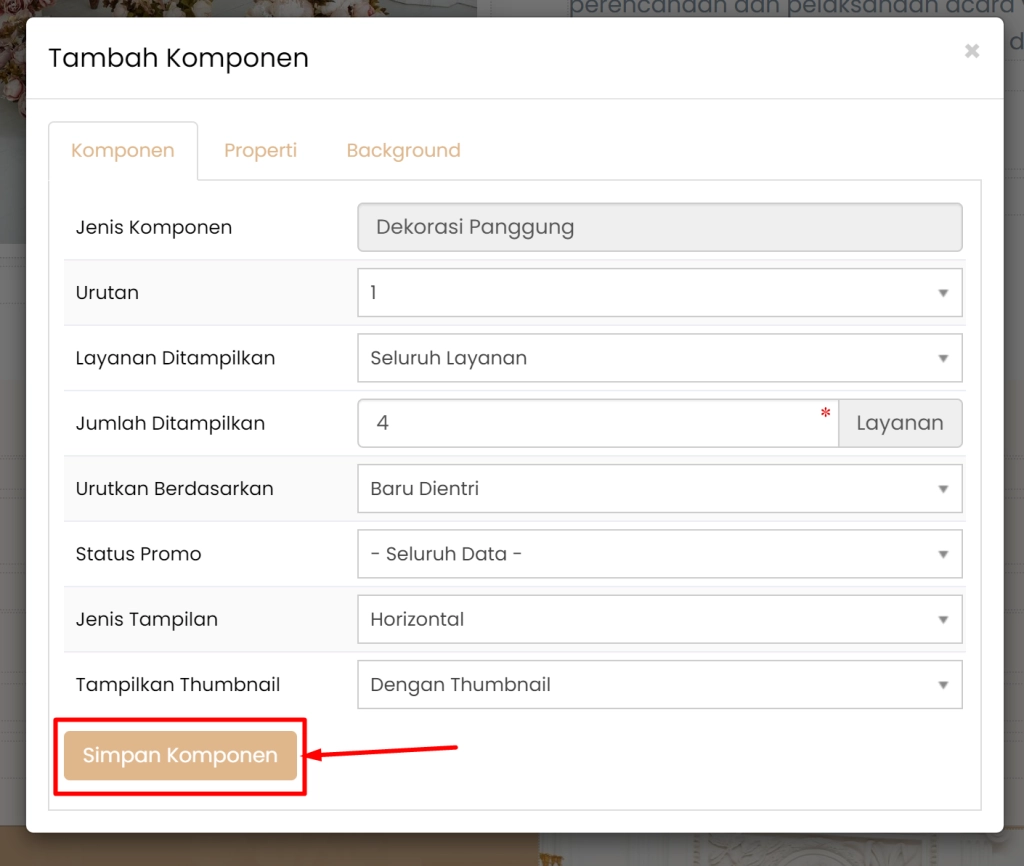Expand the Urutkan Berdasarkan dropdown arrow
The width and height of the screenshot is (1024, 866).
943,488
